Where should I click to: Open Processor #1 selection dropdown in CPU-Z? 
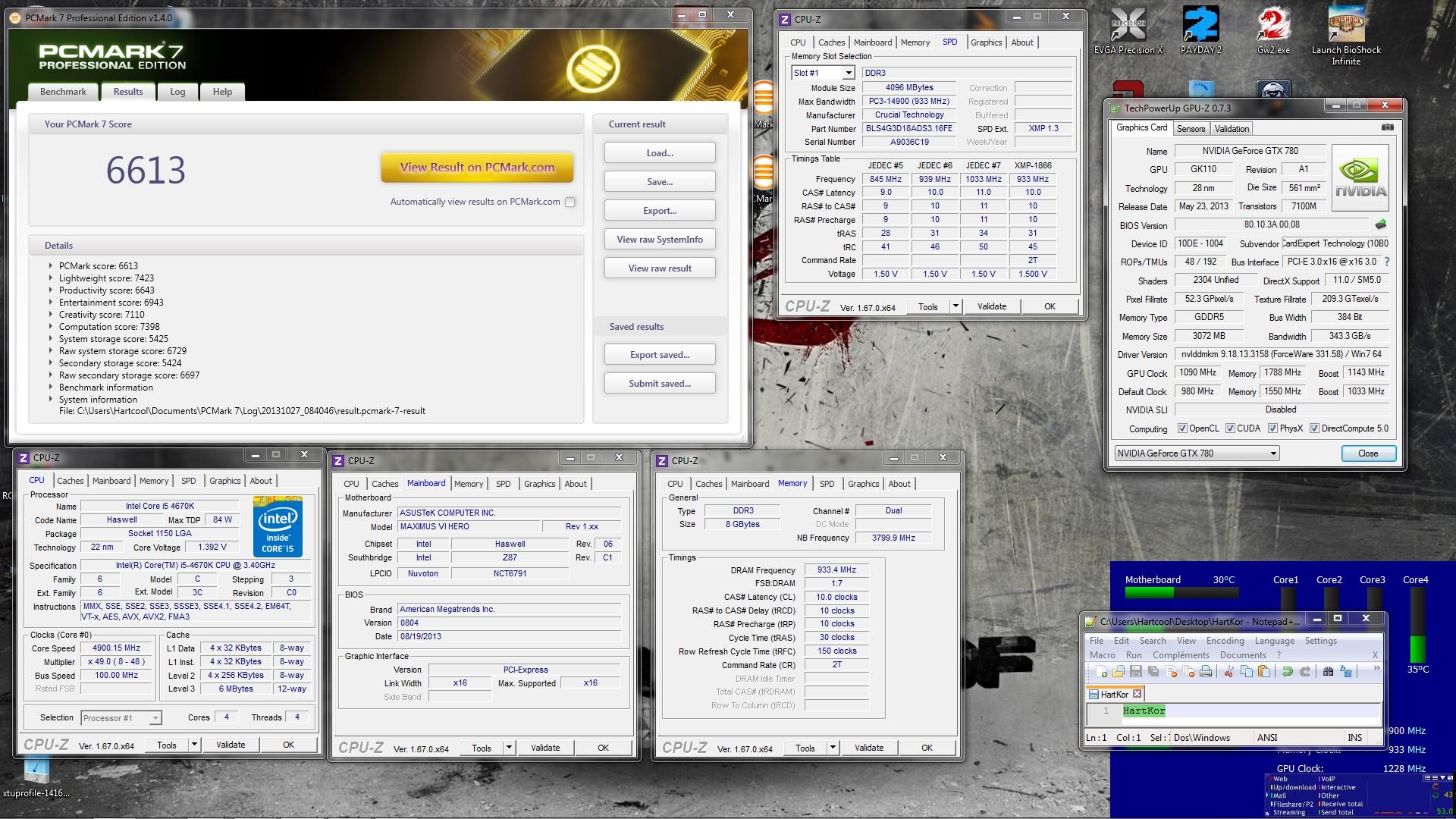pos(121,718)
